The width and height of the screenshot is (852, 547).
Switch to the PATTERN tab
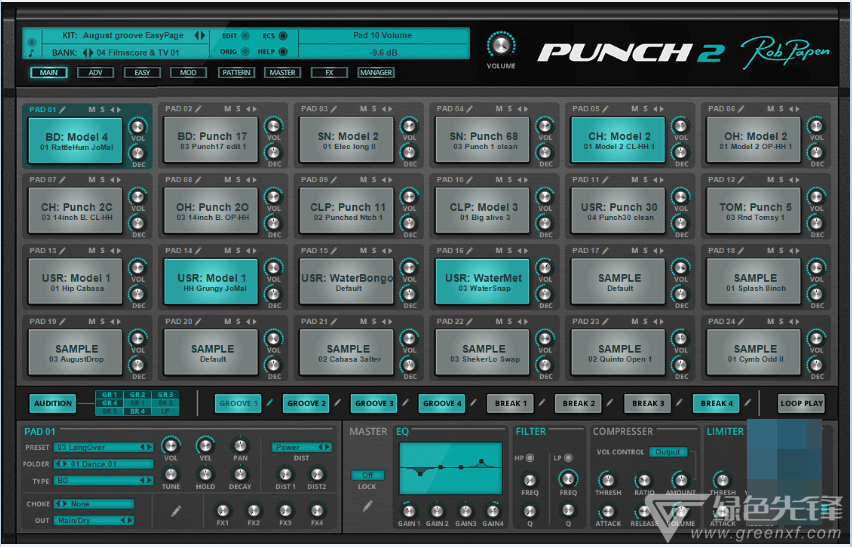[x=236, y=72]
